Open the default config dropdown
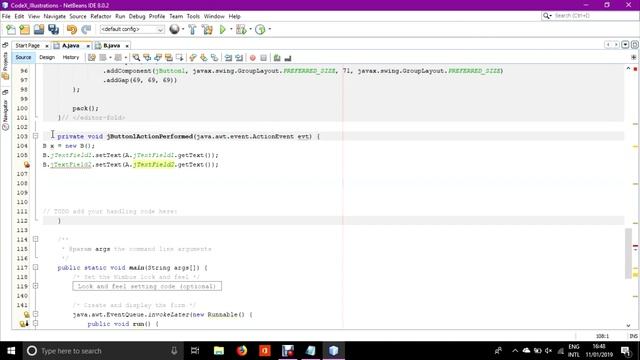 [x=132, y=29]
